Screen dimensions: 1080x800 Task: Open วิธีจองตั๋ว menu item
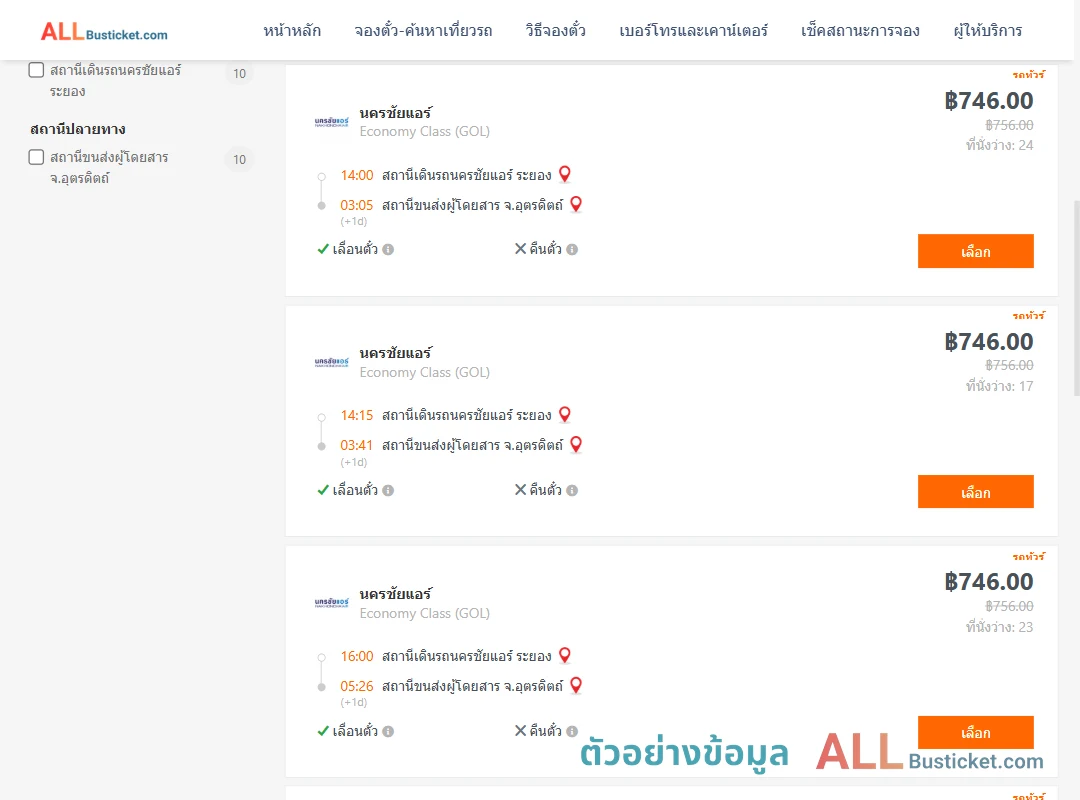point(556,31)
